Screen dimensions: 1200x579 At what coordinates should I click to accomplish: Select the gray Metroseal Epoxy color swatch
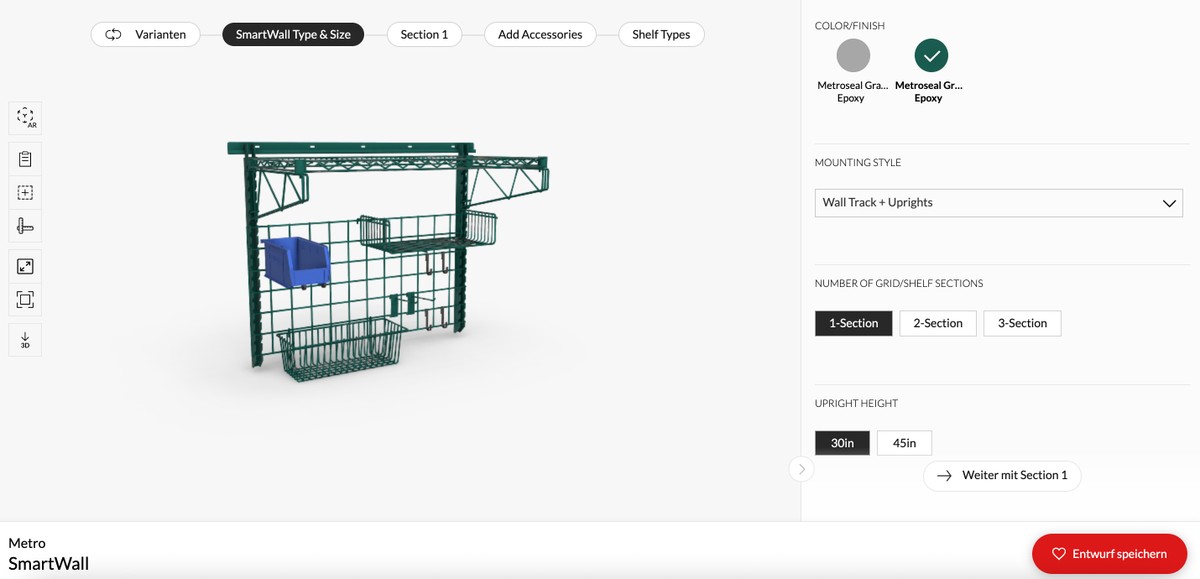point(852,55)
